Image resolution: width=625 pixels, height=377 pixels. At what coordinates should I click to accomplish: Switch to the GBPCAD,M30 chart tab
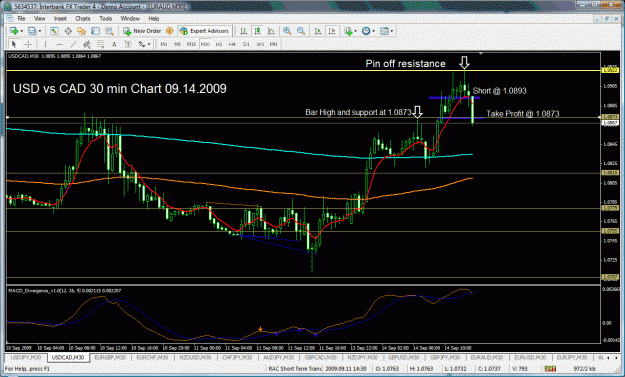(x=320, y=357)
